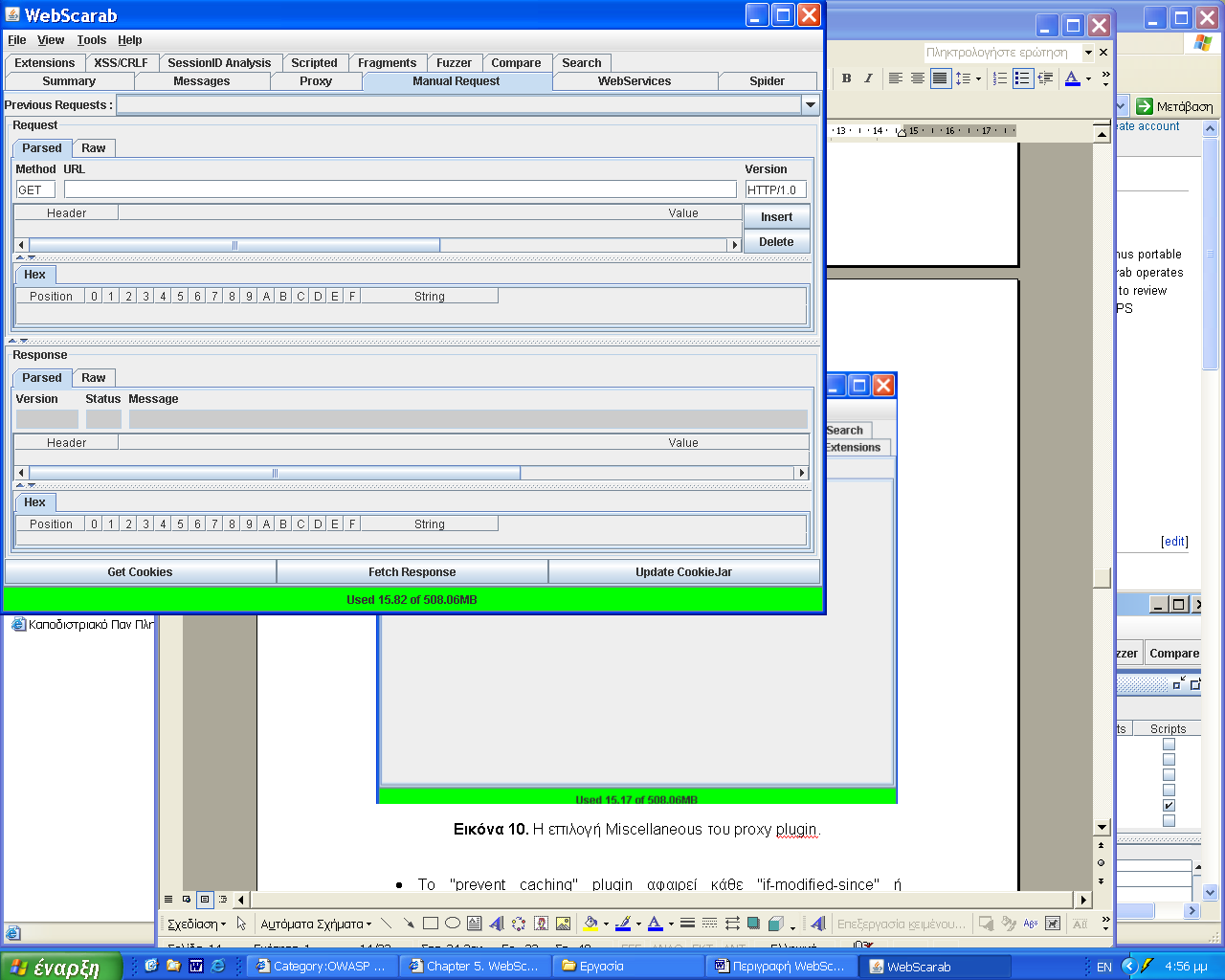Click the Μετάβαση Go button in browser
Screen dimensions: 1225x980
point(1175,106)
